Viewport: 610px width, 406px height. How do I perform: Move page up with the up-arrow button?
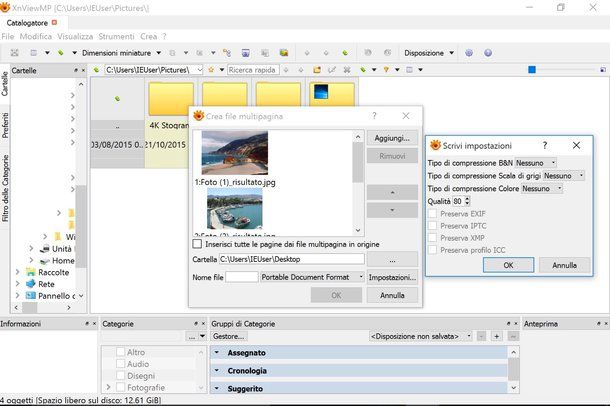[x=392, y=192]
